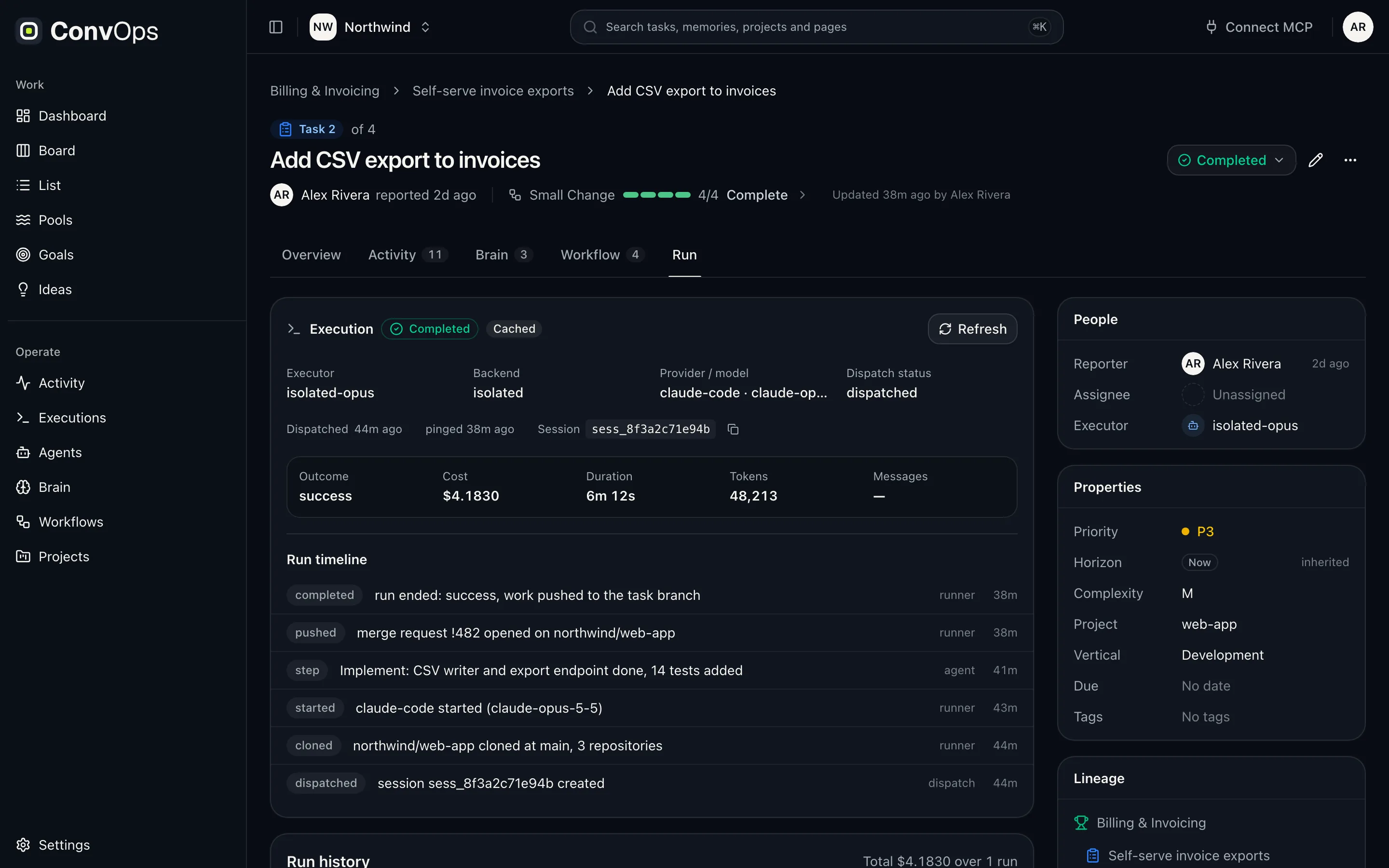
Task: Click the ConvOps logo icon
Action: (x=29, y=30)
